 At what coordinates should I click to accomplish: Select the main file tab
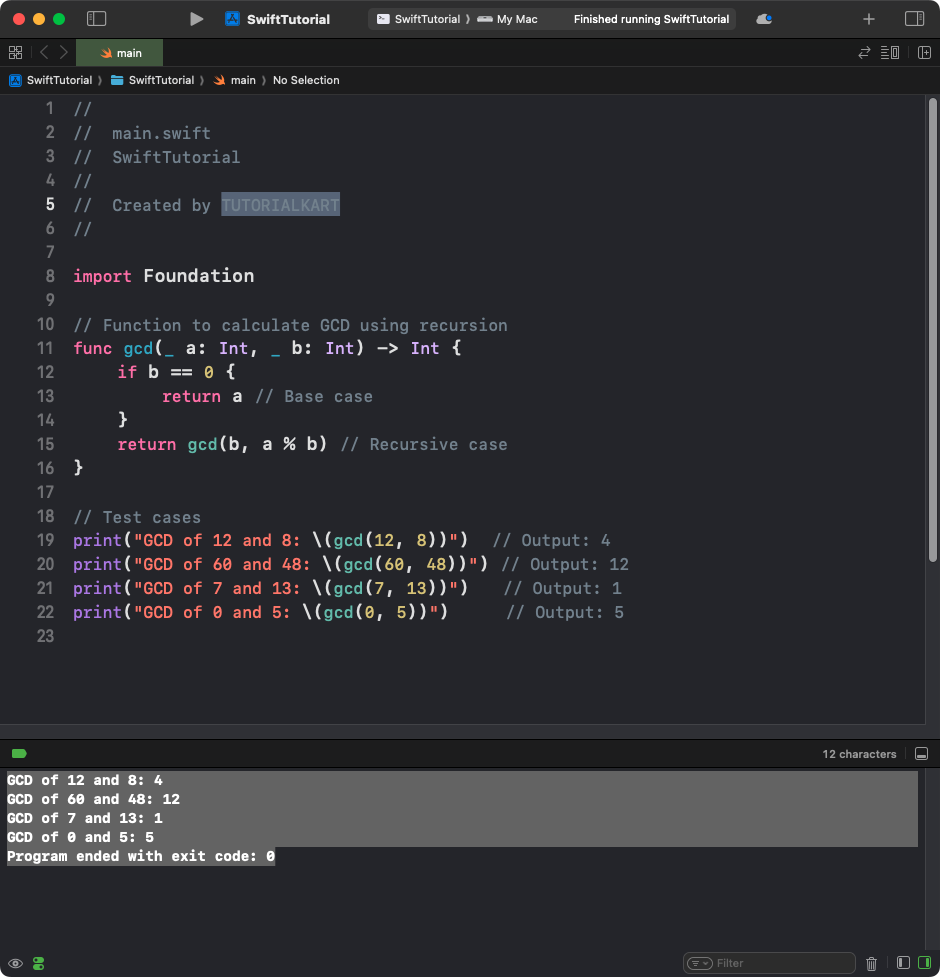tap(120, 53)
